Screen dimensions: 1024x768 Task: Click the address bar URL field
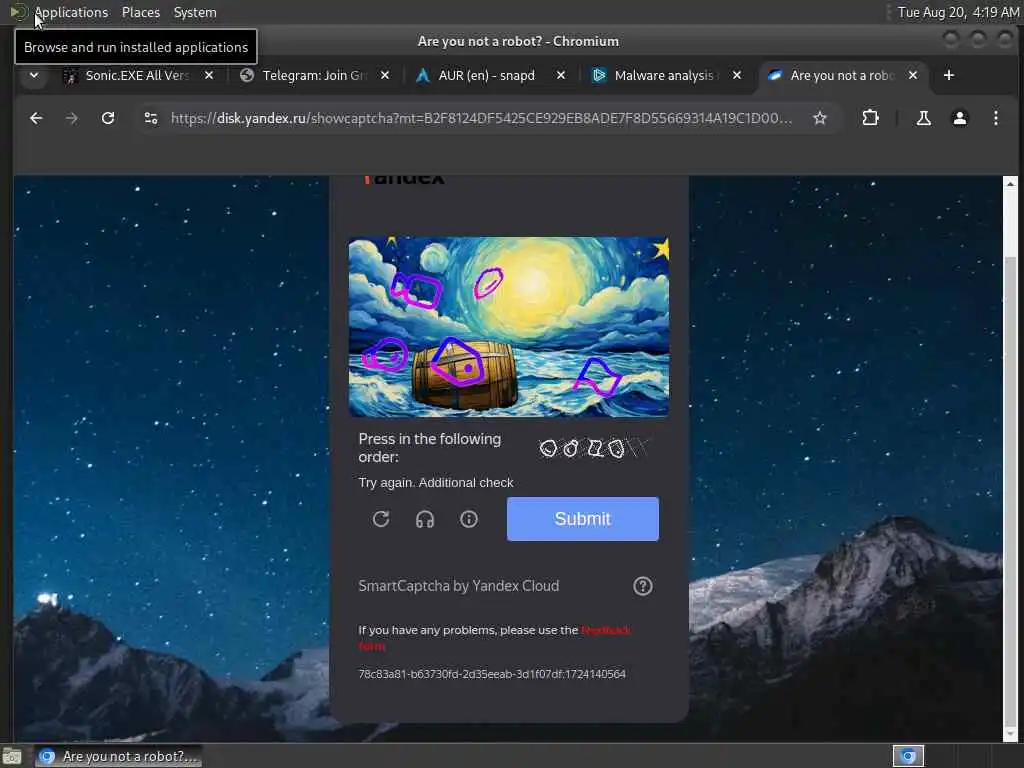click(x=481, y=118)
